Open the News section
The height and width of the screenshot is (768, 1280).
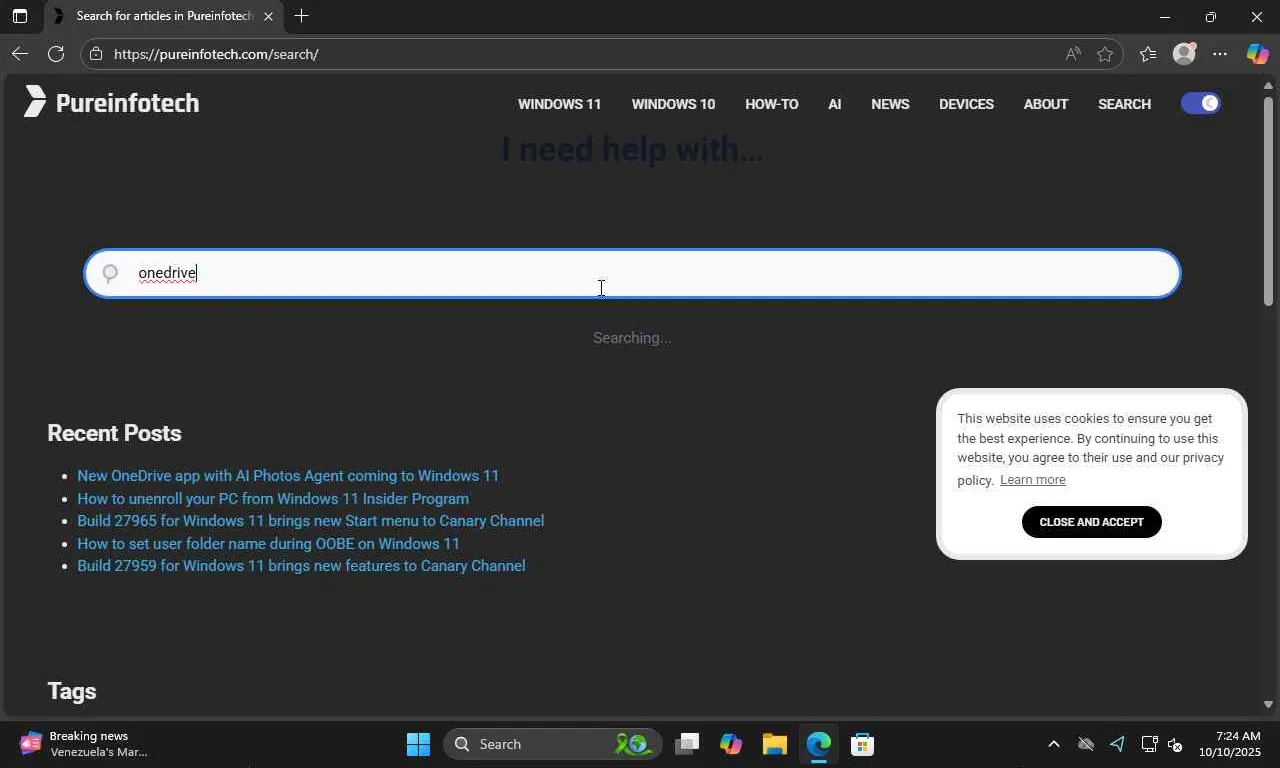click(890, 104)
